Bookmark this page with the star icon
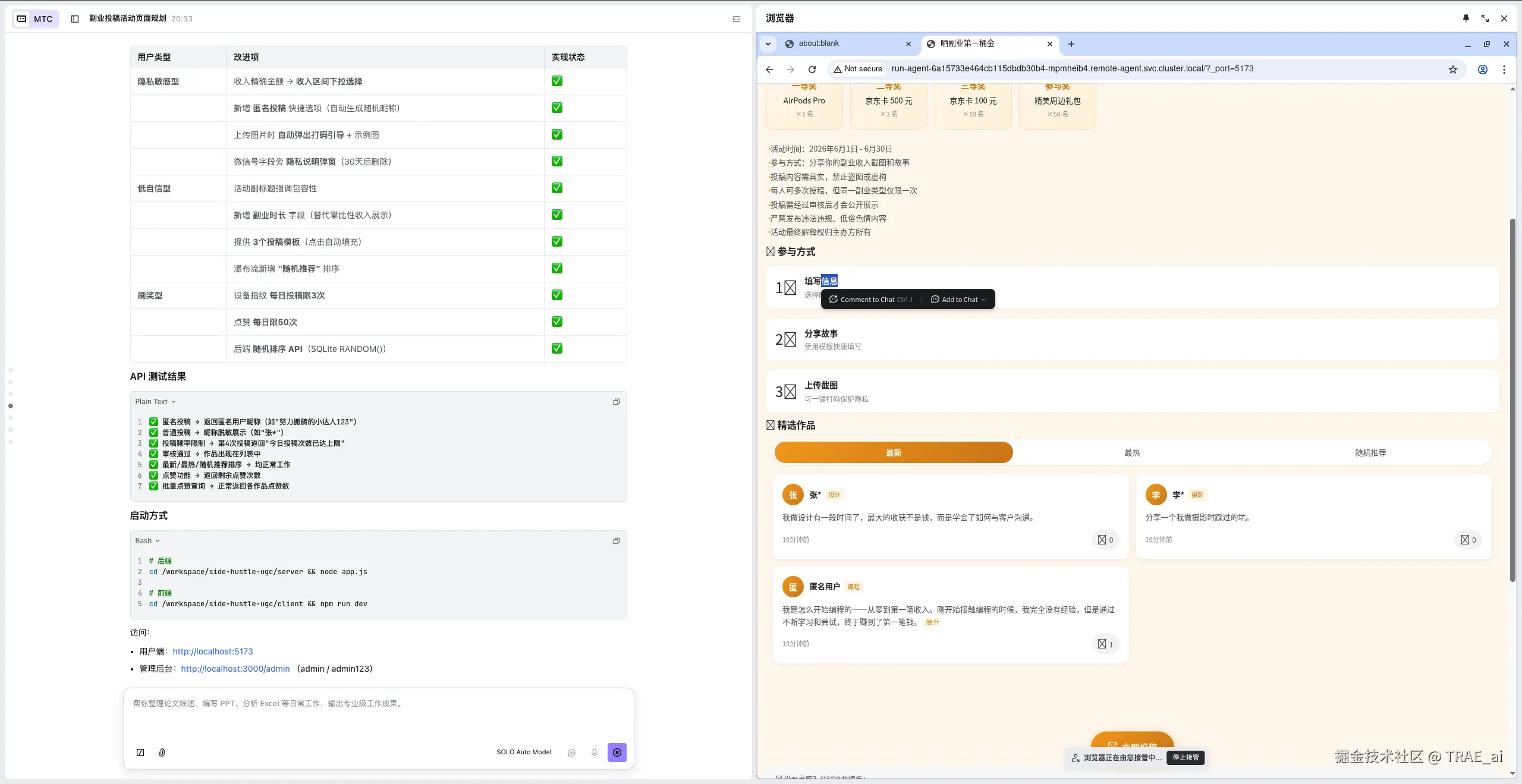 pyautogui.click(x=1452, y=70)
